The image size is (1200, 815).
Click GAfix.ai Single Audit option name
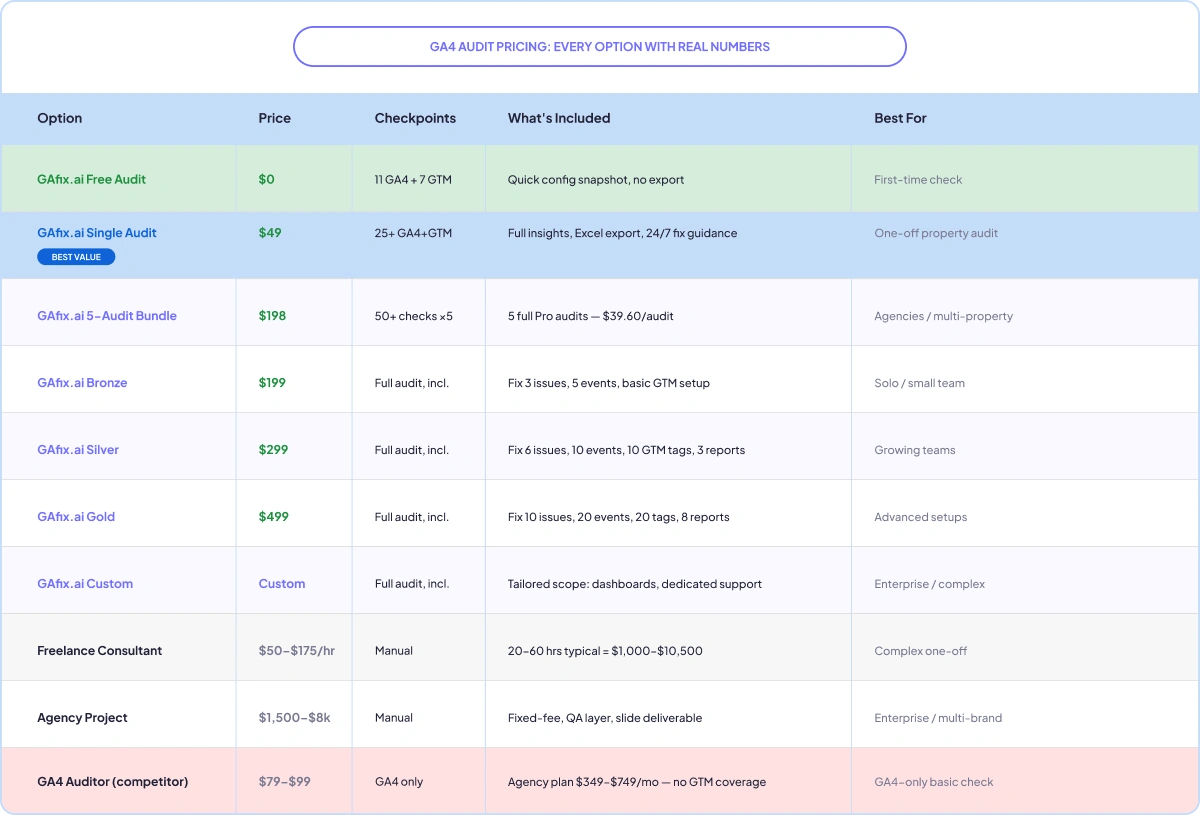tap(97, 233)
